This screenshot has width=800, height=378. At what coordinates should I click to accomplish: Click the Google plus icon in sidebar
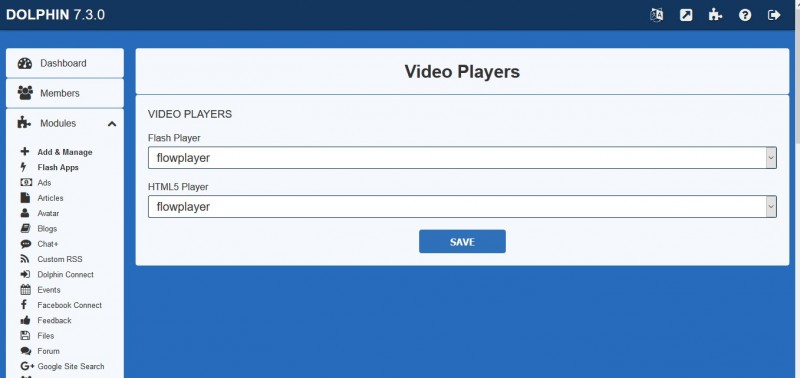(27, 366)
